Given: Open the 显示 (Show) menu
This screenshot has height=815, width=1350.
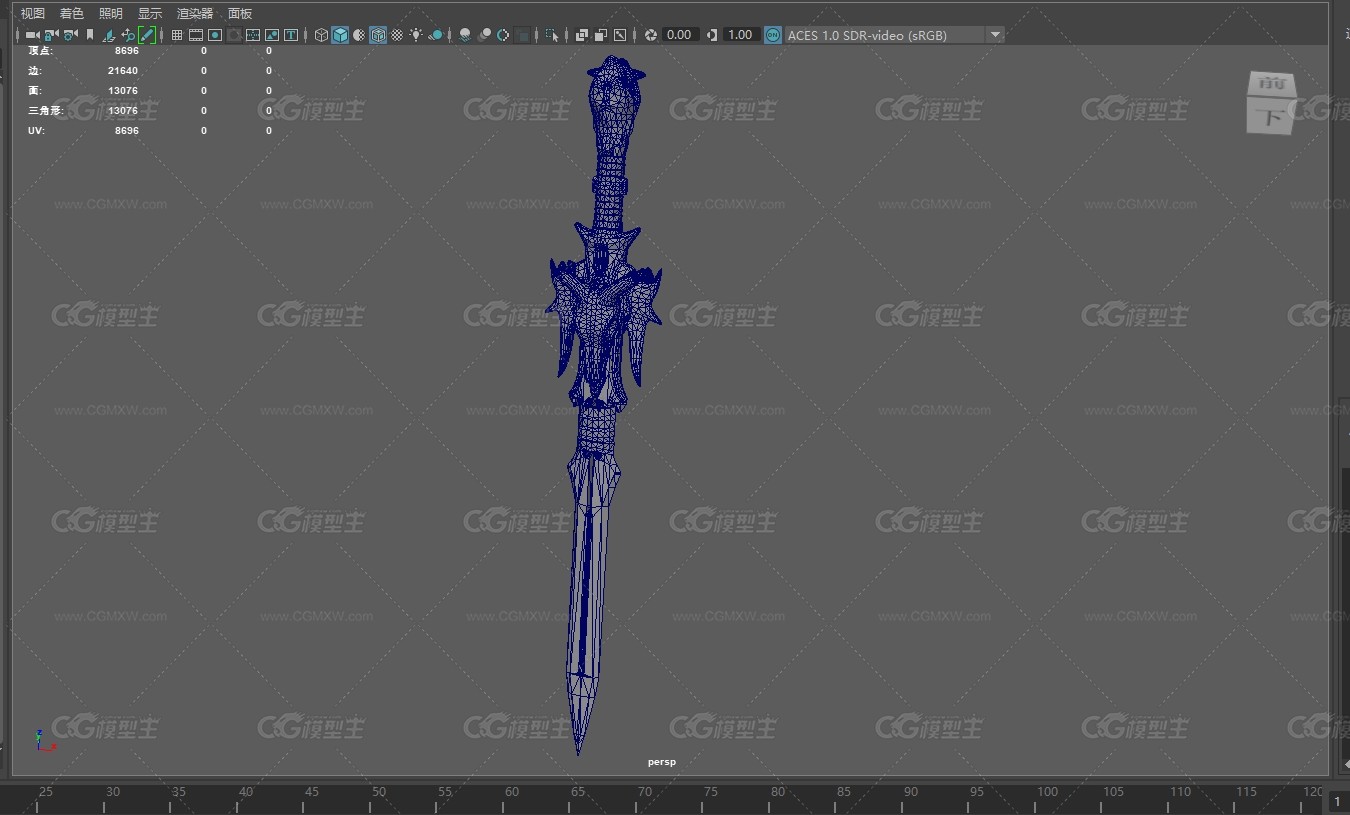Looking at the screenshot, I should 150,14.
